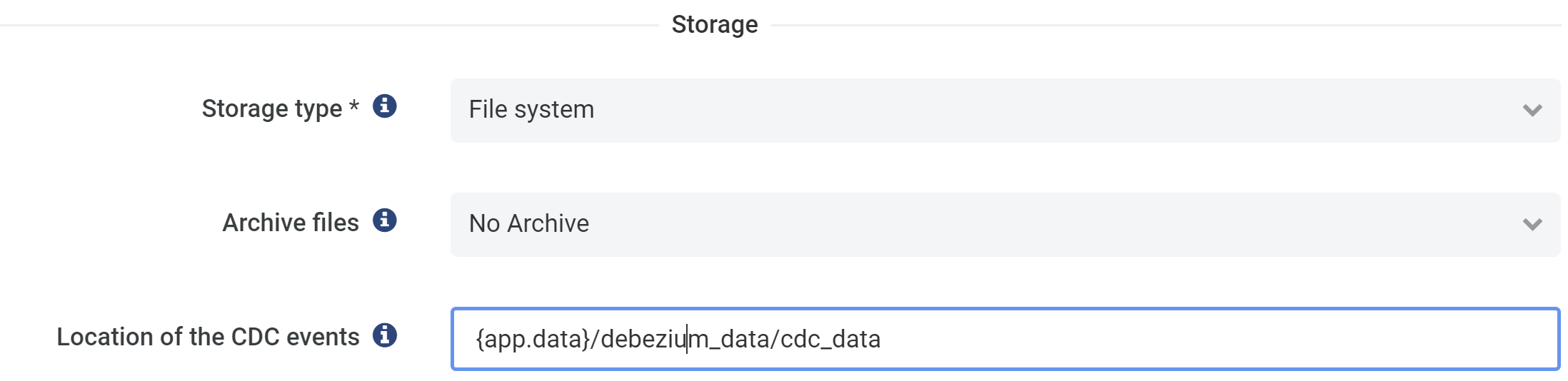
Task: Open the Archive files dropdown showing No Archive
Action: pos(1005,225)
